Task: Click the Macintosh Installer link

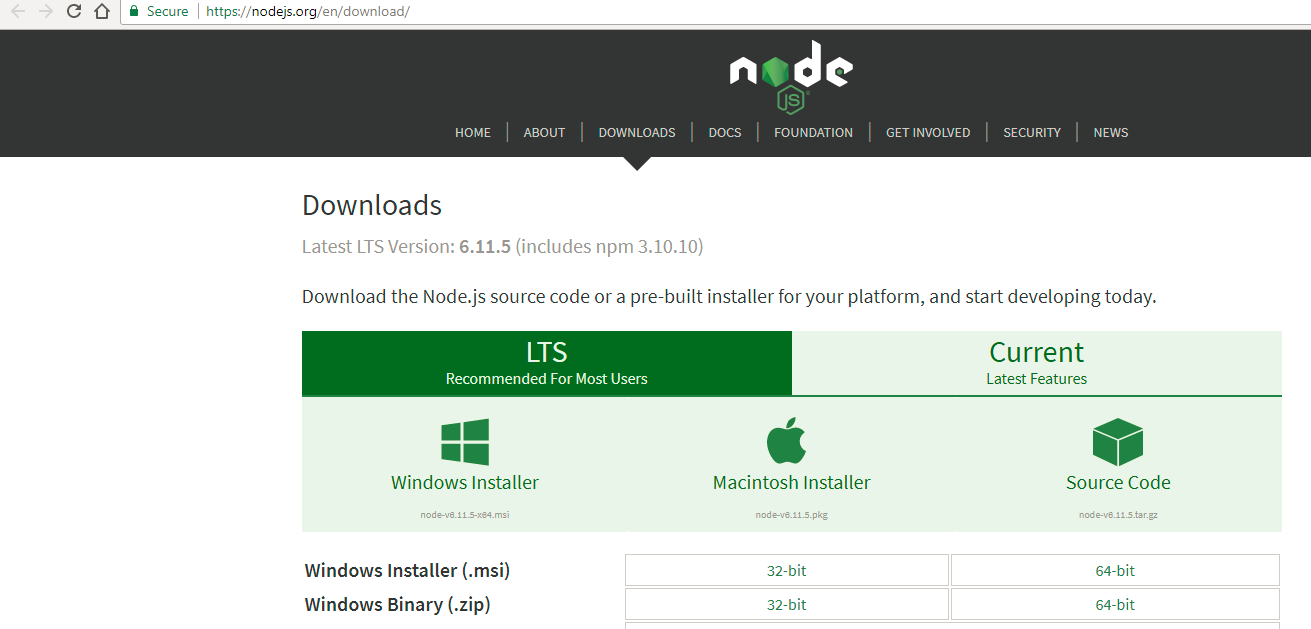Action: click(x=791, y=482)
